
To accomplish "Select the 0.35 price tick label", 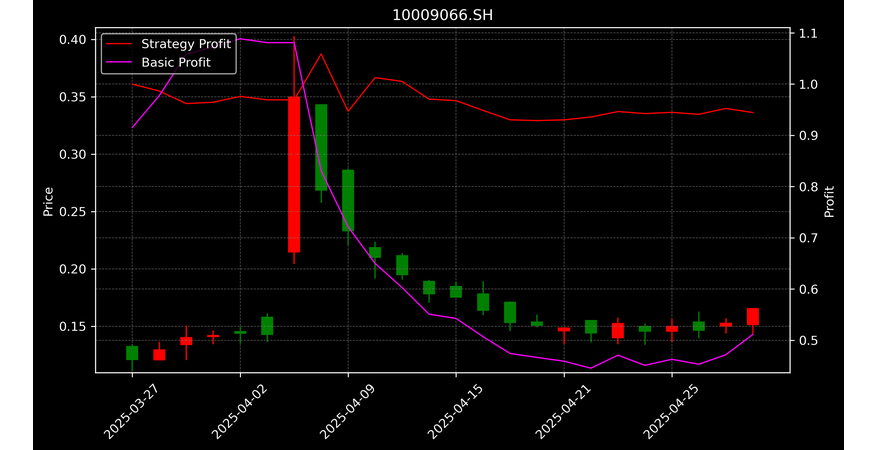I will click(x=73, y=97).
